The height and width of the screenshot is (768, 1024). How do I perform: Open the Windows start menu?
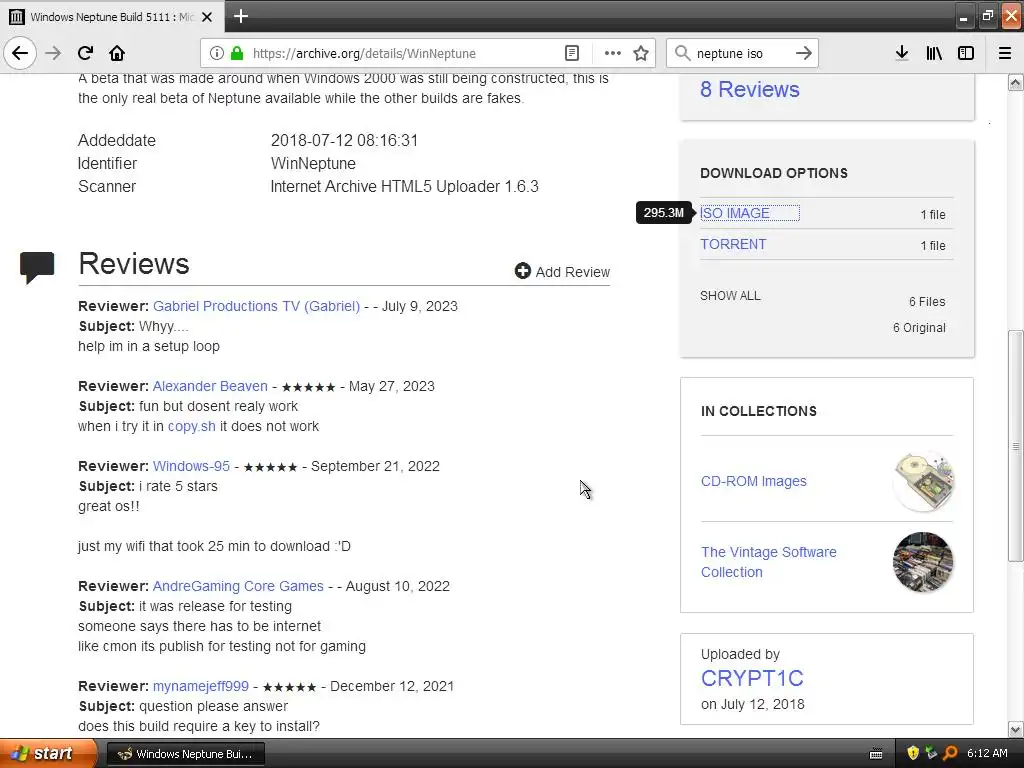click(48, 753)
